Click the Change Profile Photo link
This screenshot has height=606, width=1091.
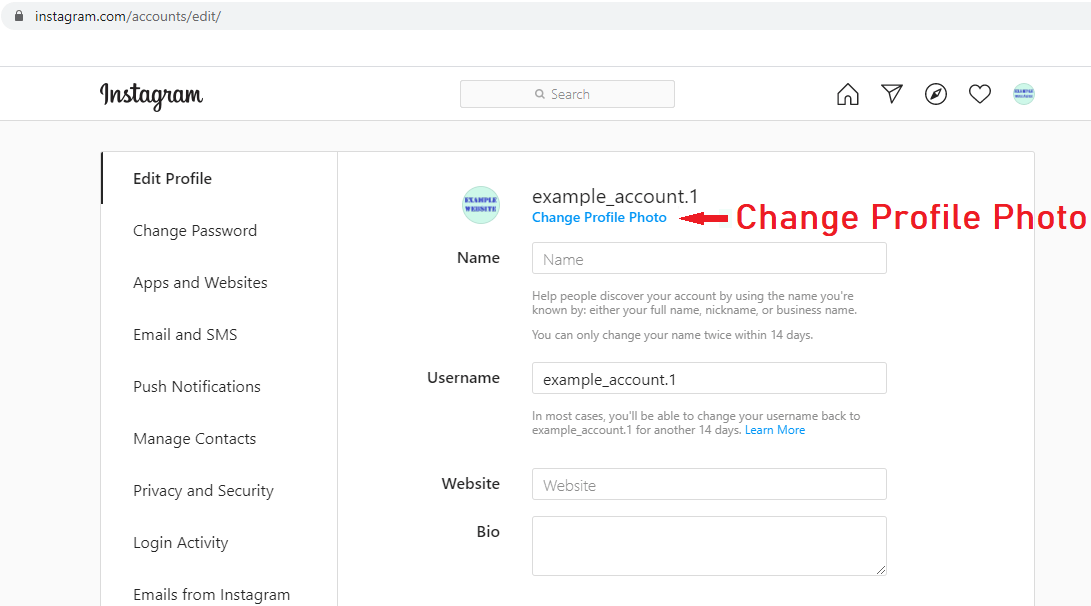coord(599,218)
